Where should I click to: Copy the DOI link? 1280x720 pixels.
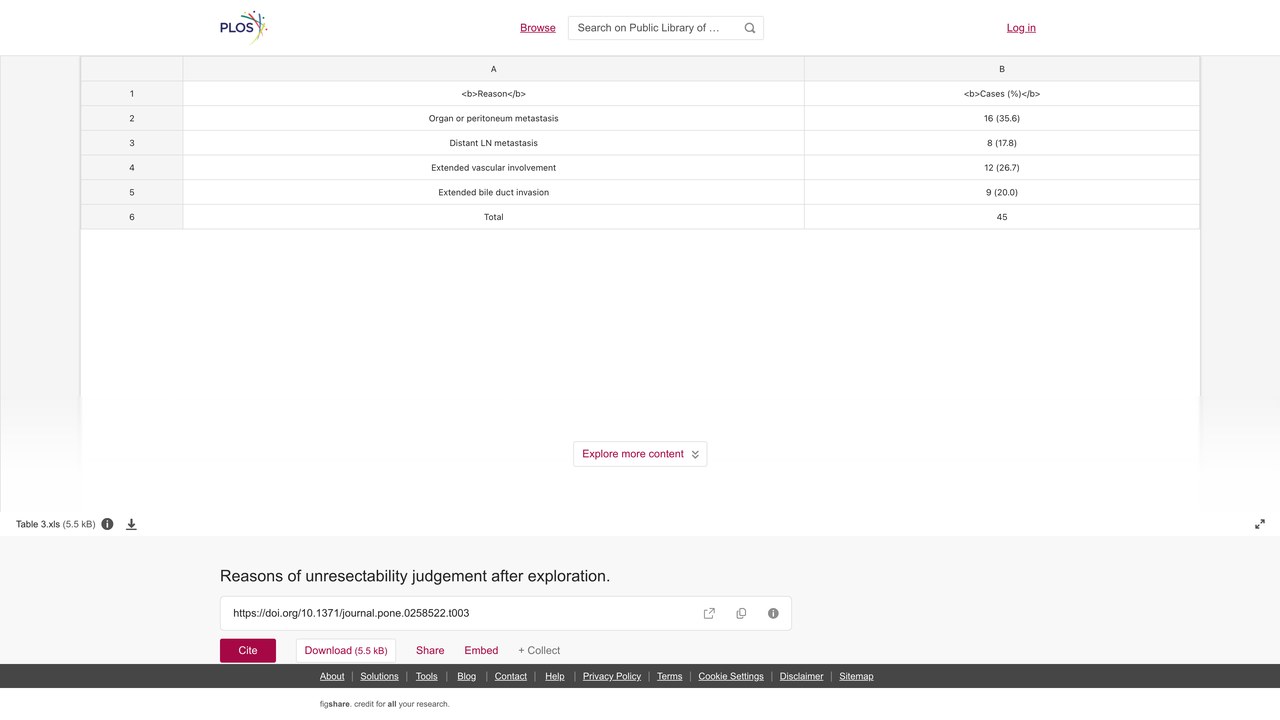pyautogui.click(x=741, y=613)
